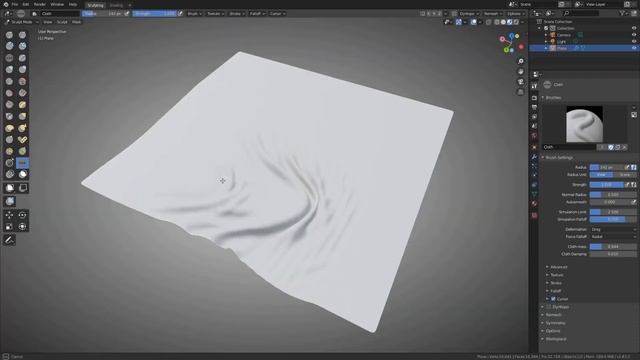Image resolution: width=640 pixels, height=360 pixels.
Task: Select the Scale transform tool
Action: click(9, 227)
